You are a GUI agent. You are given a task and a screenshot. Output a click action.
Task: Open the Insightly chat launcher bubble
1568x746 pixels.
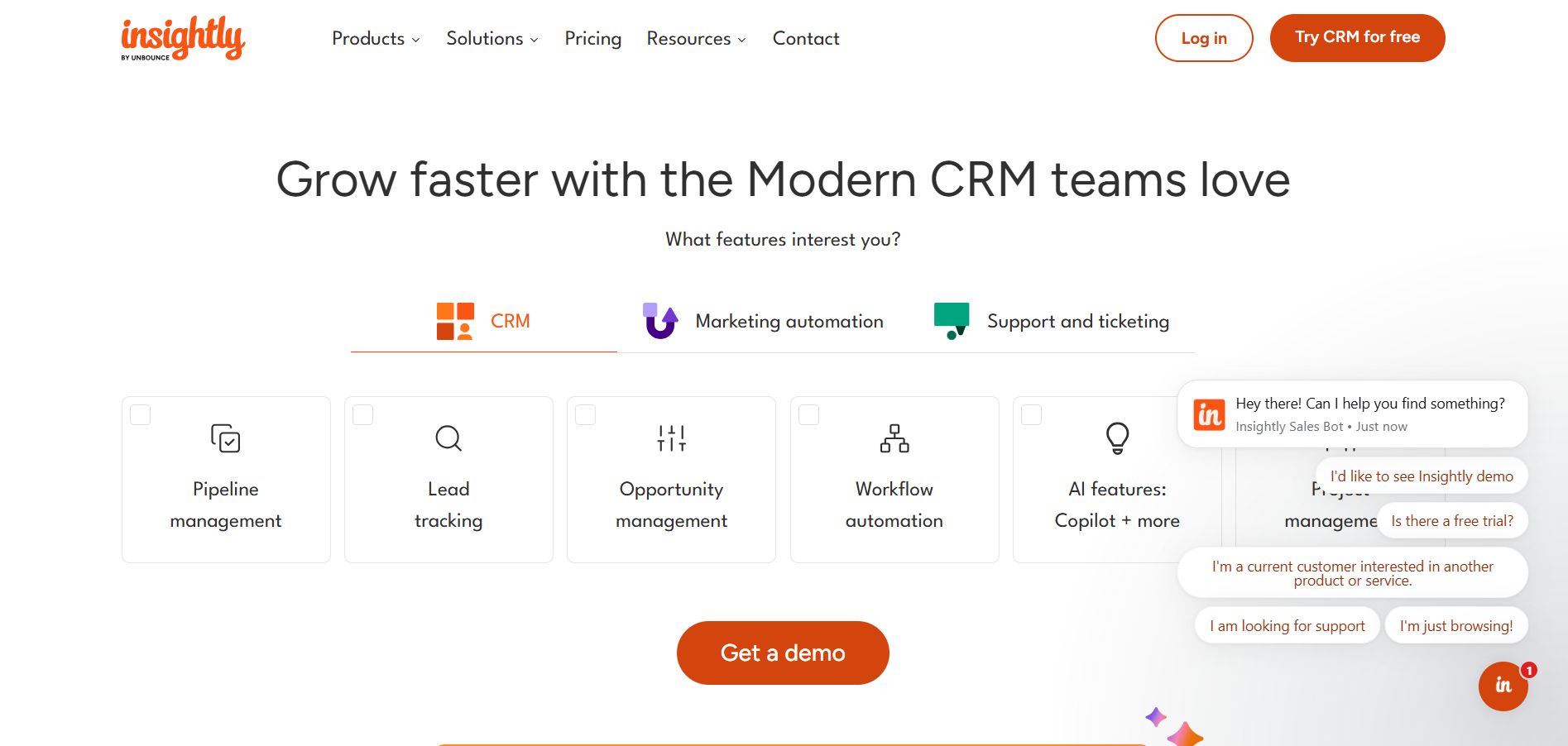pyautogui.click(x=1503, y=686)
